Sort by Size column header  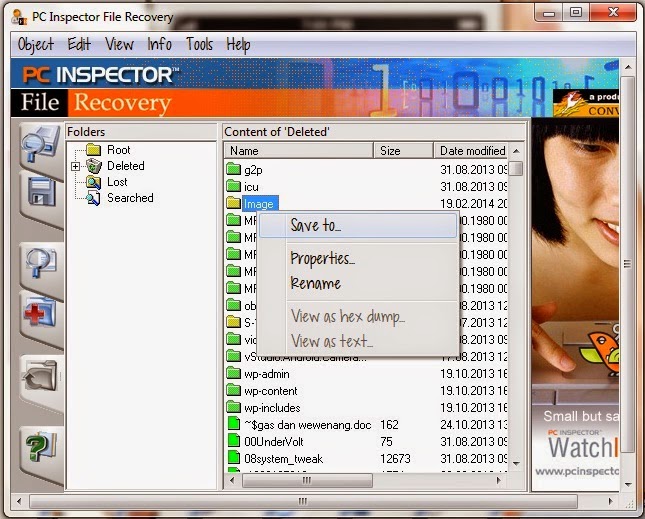point(404,151)
